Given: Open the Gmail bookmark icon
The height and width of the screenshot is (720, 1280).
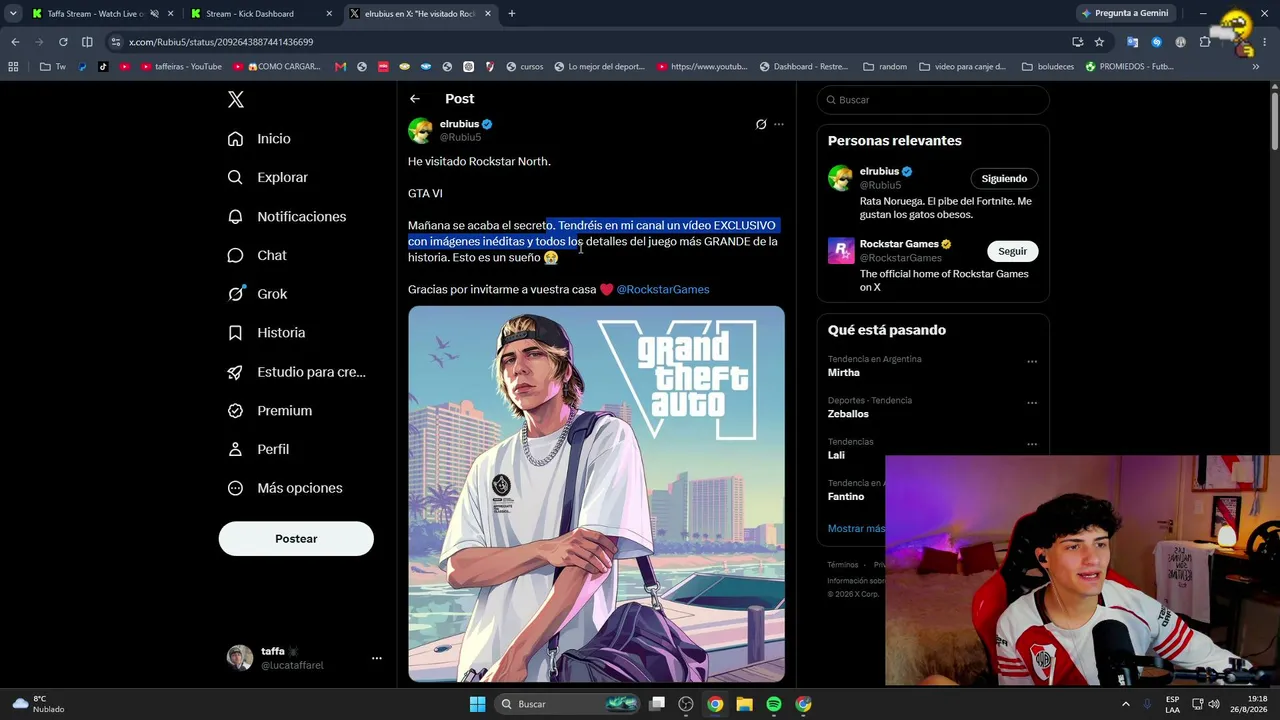Looking at the screenshot, I should (x=340, y=67).
